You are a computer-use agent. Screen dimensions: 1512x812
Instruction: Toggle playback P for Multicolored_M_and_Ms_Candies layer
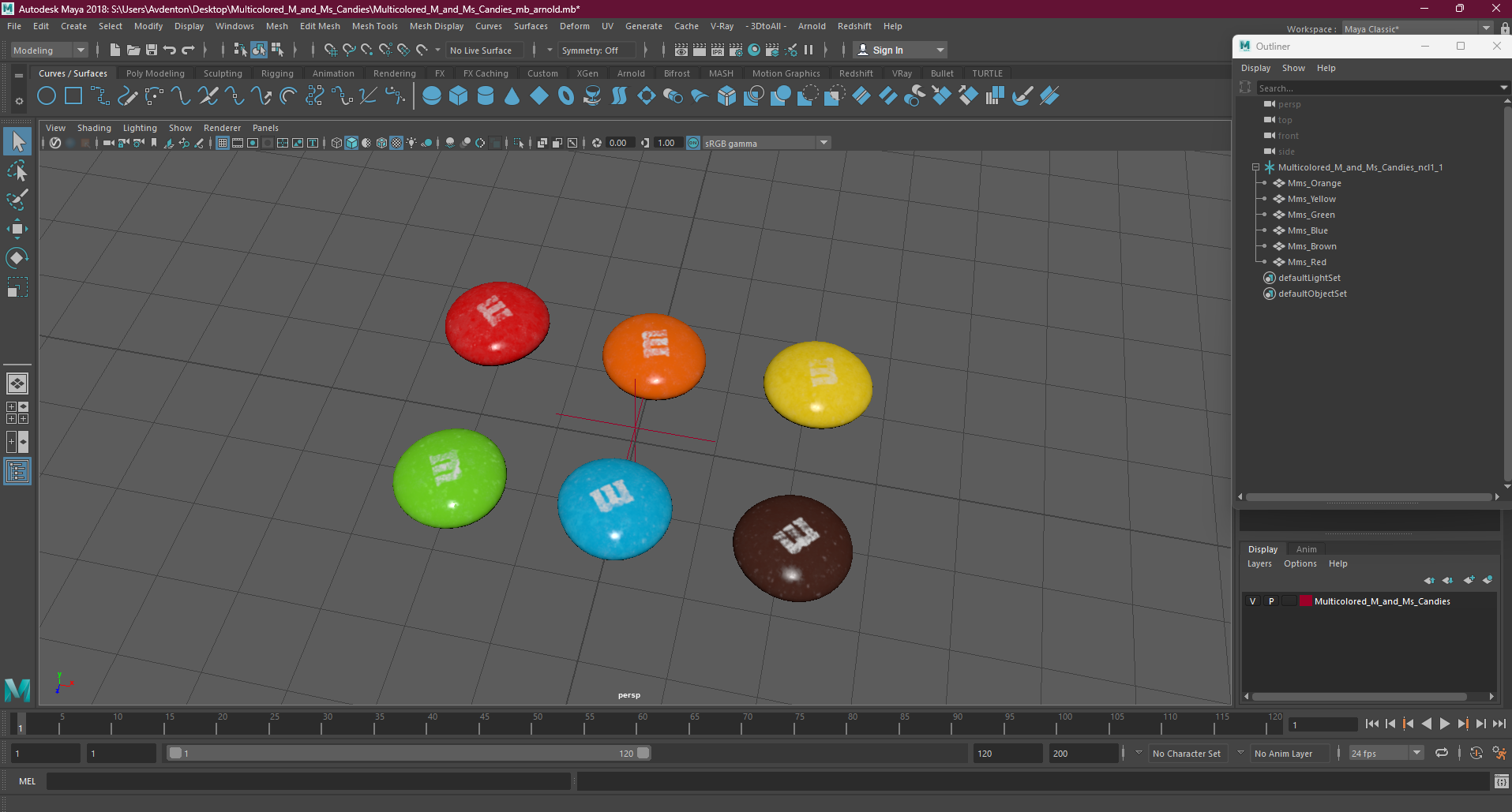[x=1271, y=601]
